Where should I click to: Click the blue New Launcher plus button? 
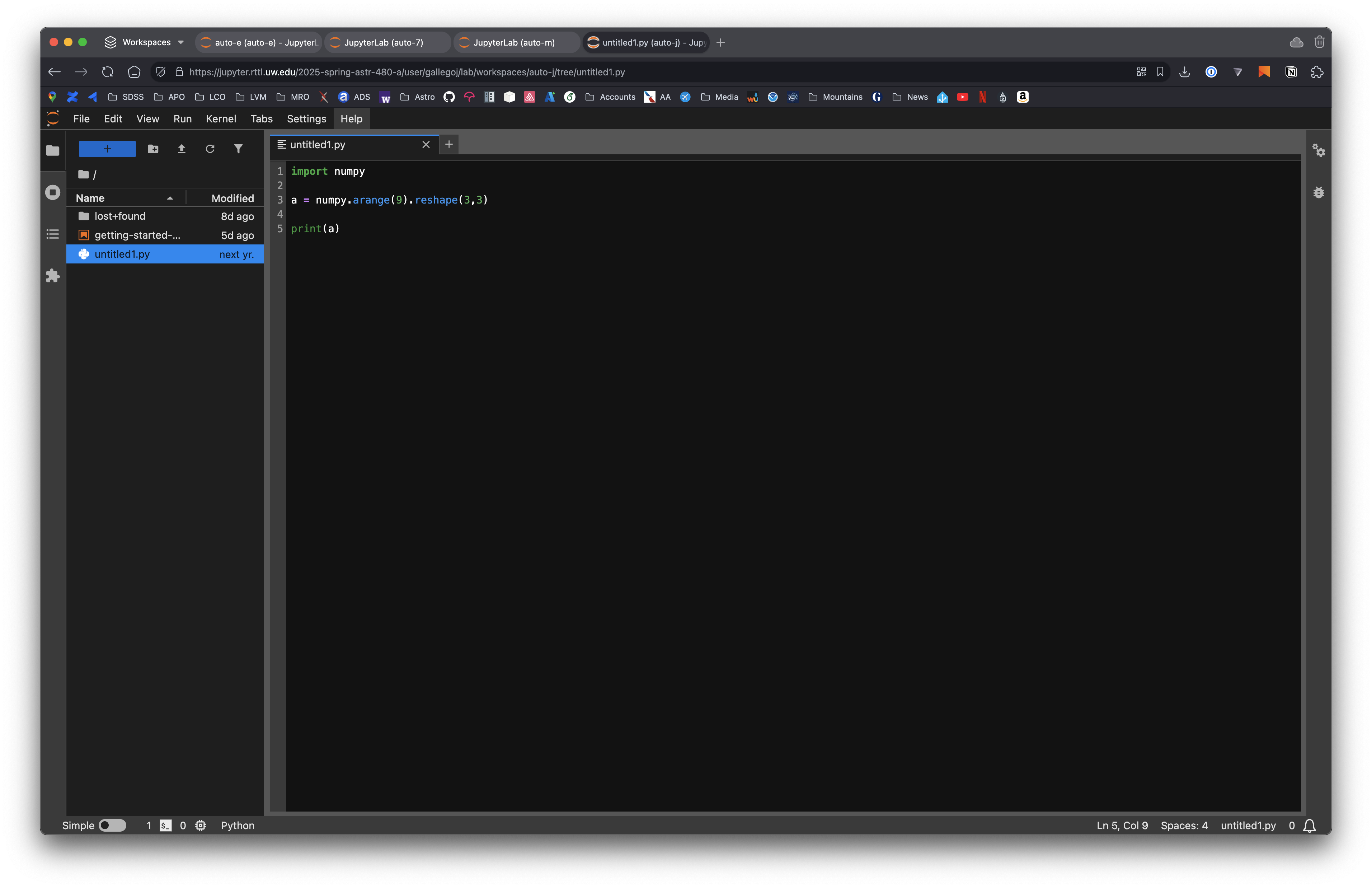pyautogui.click(x=107, y=149)
